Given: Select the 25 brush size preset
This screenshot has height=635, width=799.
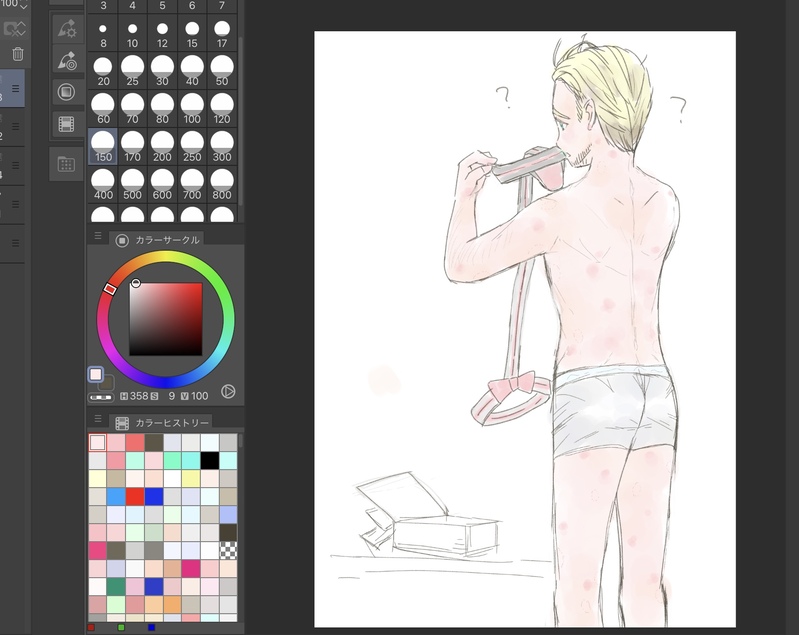Looking at the screenshot, I should click(x=132, y=71).
